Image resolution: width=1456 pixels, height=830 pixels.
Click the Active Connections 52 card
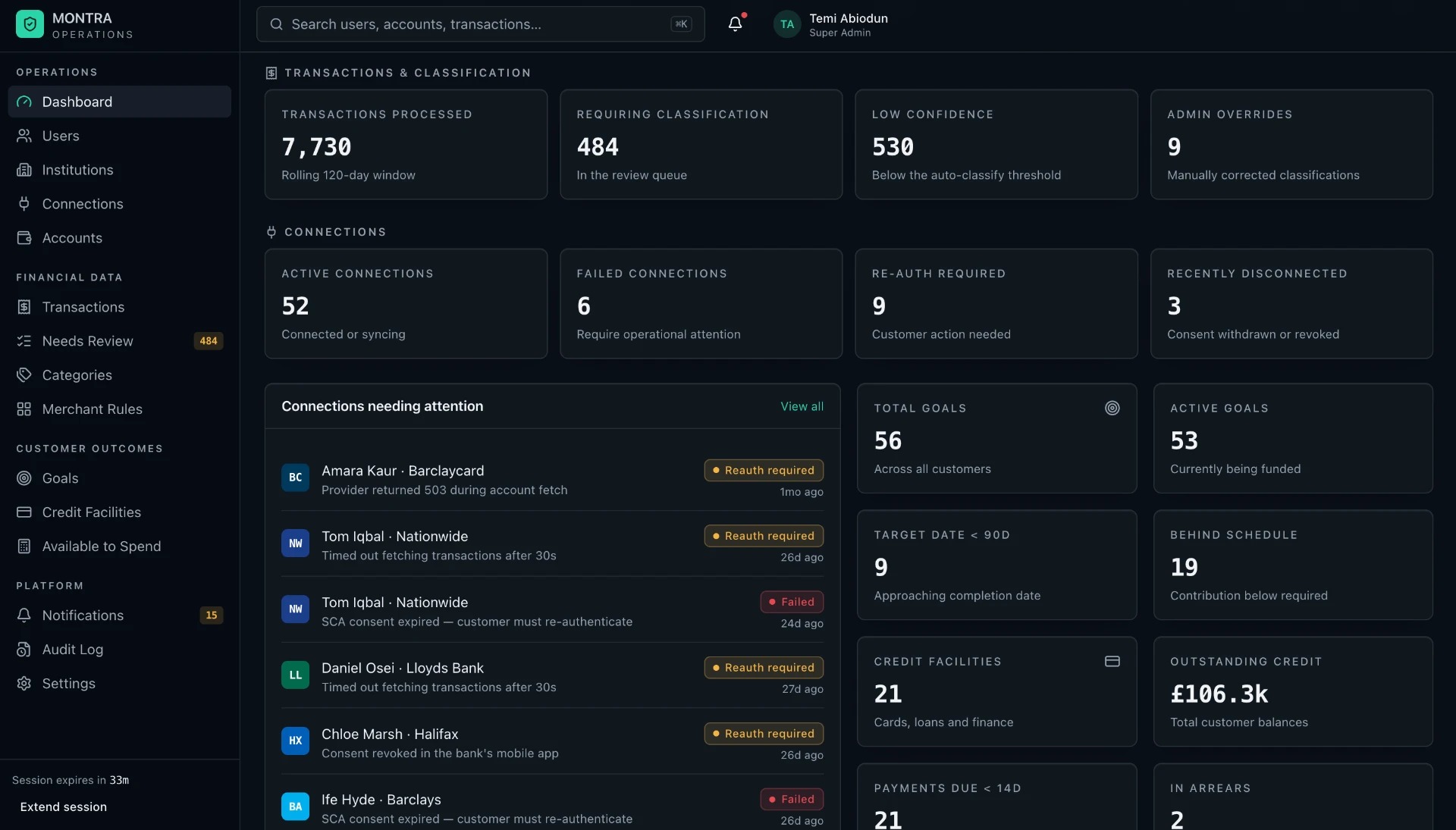(x=406, y=304)
